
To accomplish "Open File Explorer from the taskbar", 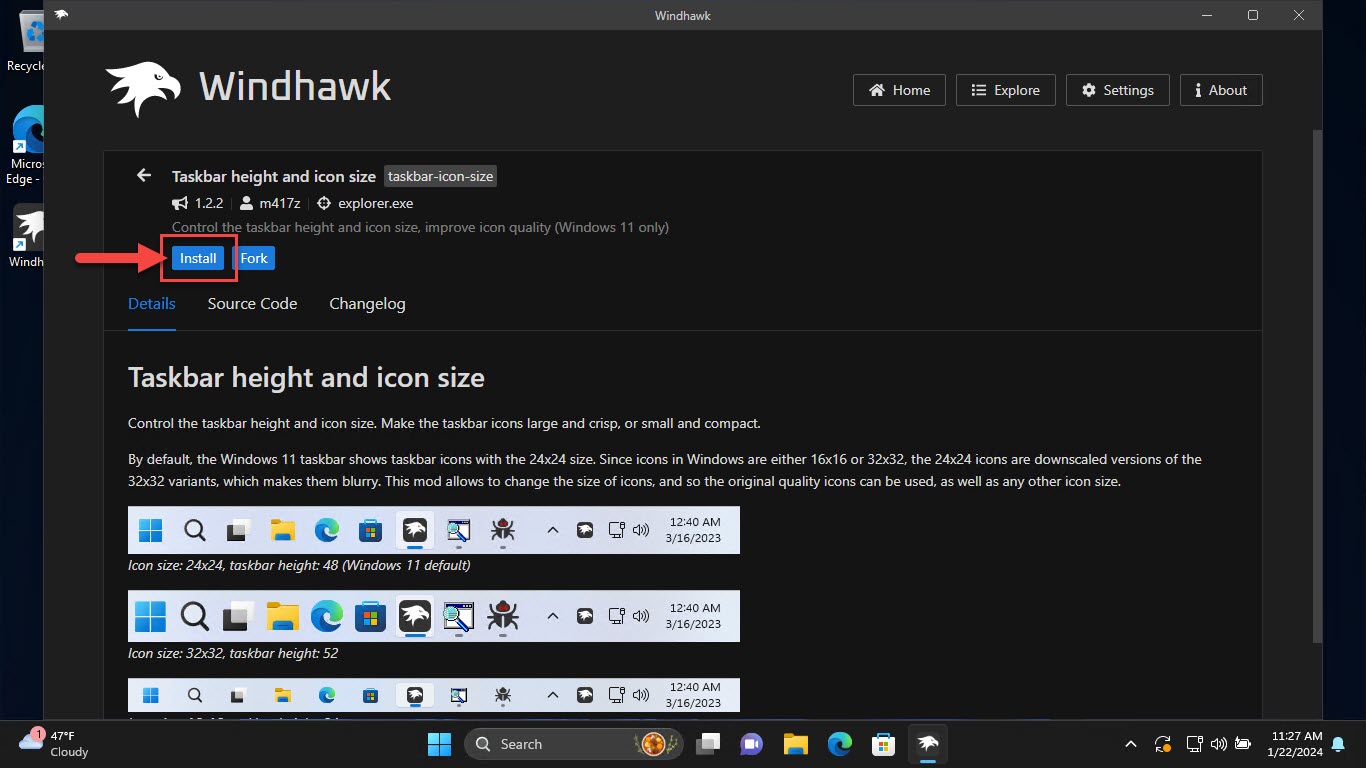I will tap(794, 744).
